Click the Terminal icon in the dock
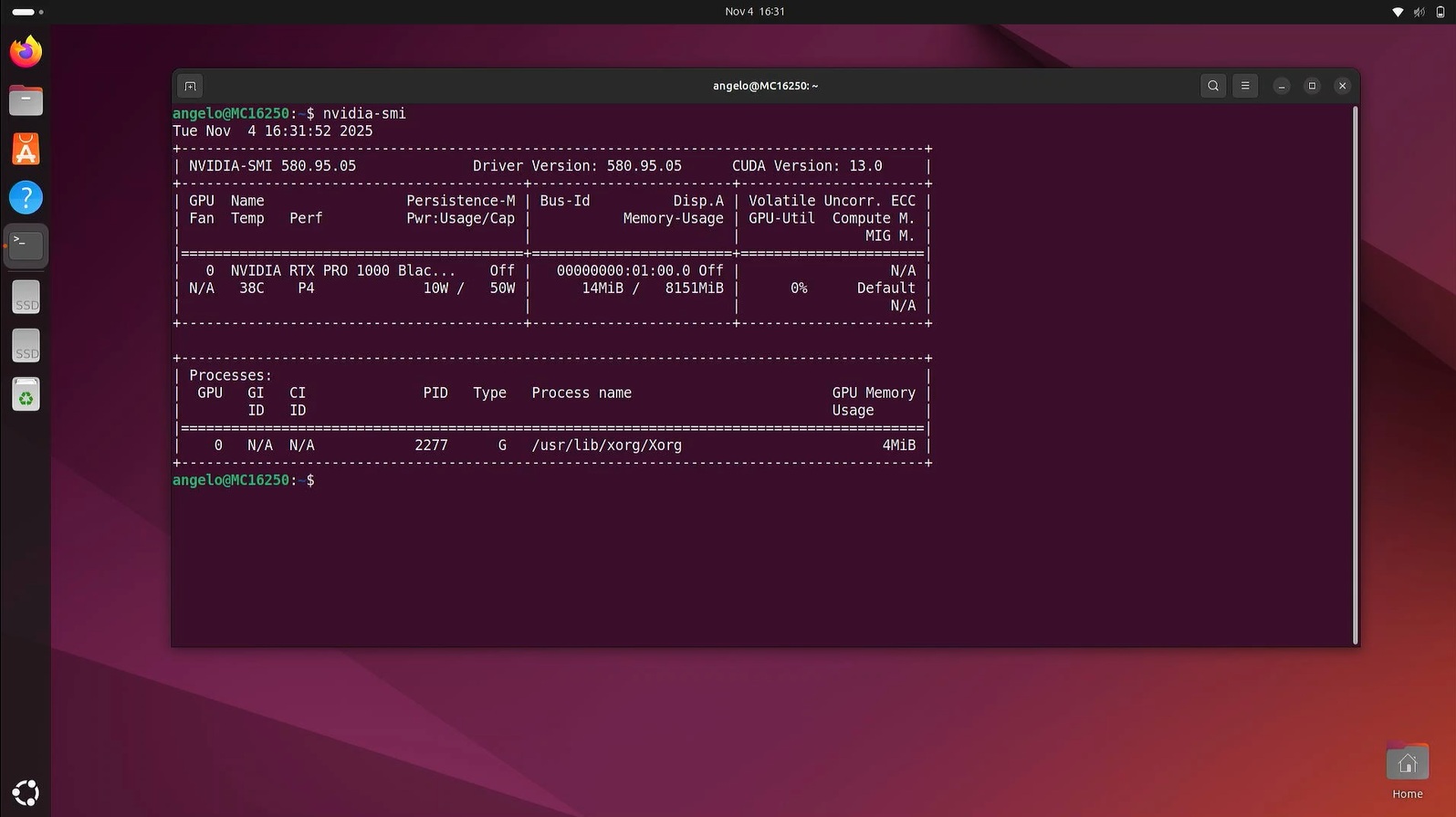Screen dimensions: 1456x817 click(x=26, y=246)
